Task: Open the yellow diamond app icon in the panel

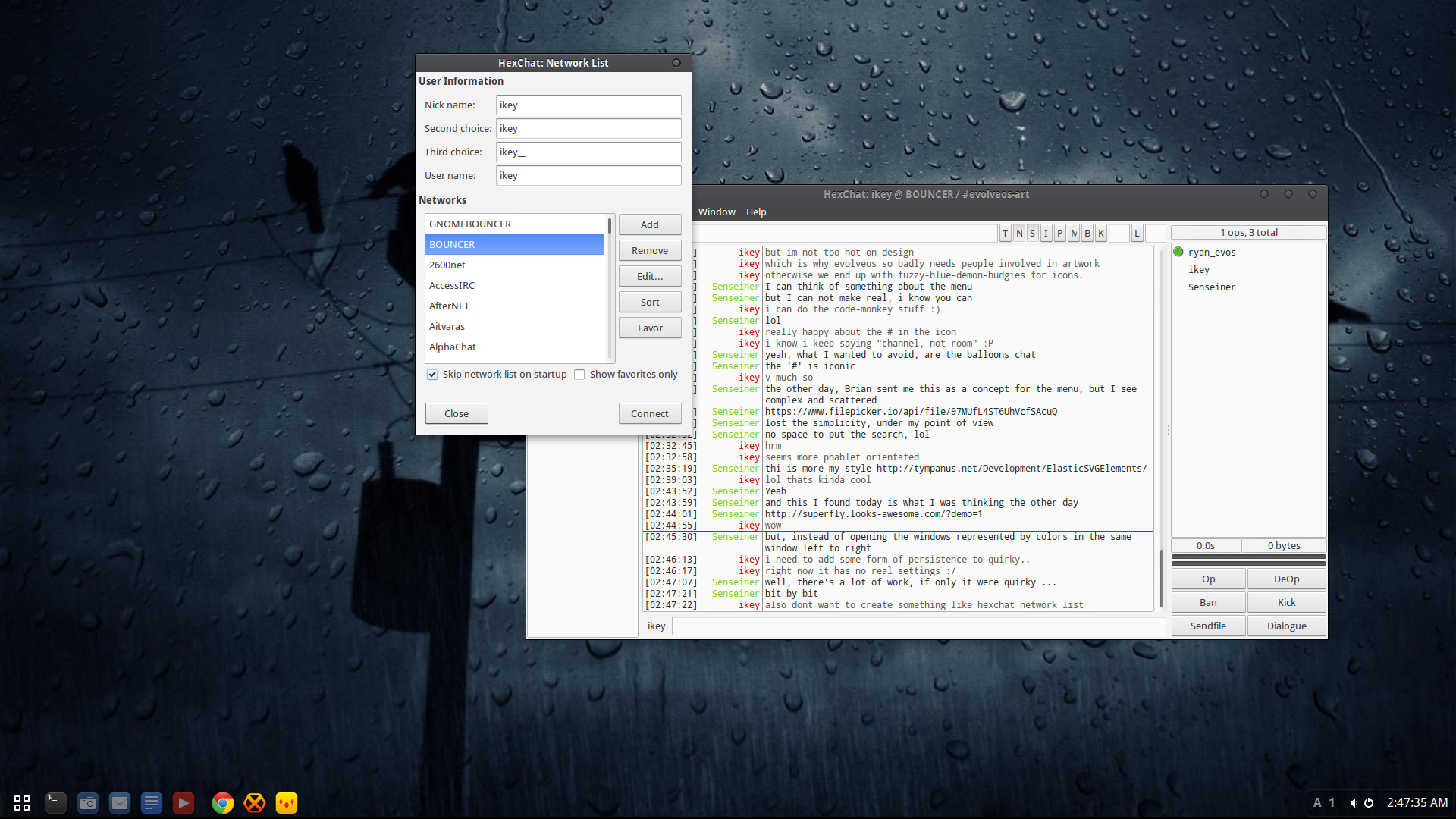Action: [x=287, y=802]
